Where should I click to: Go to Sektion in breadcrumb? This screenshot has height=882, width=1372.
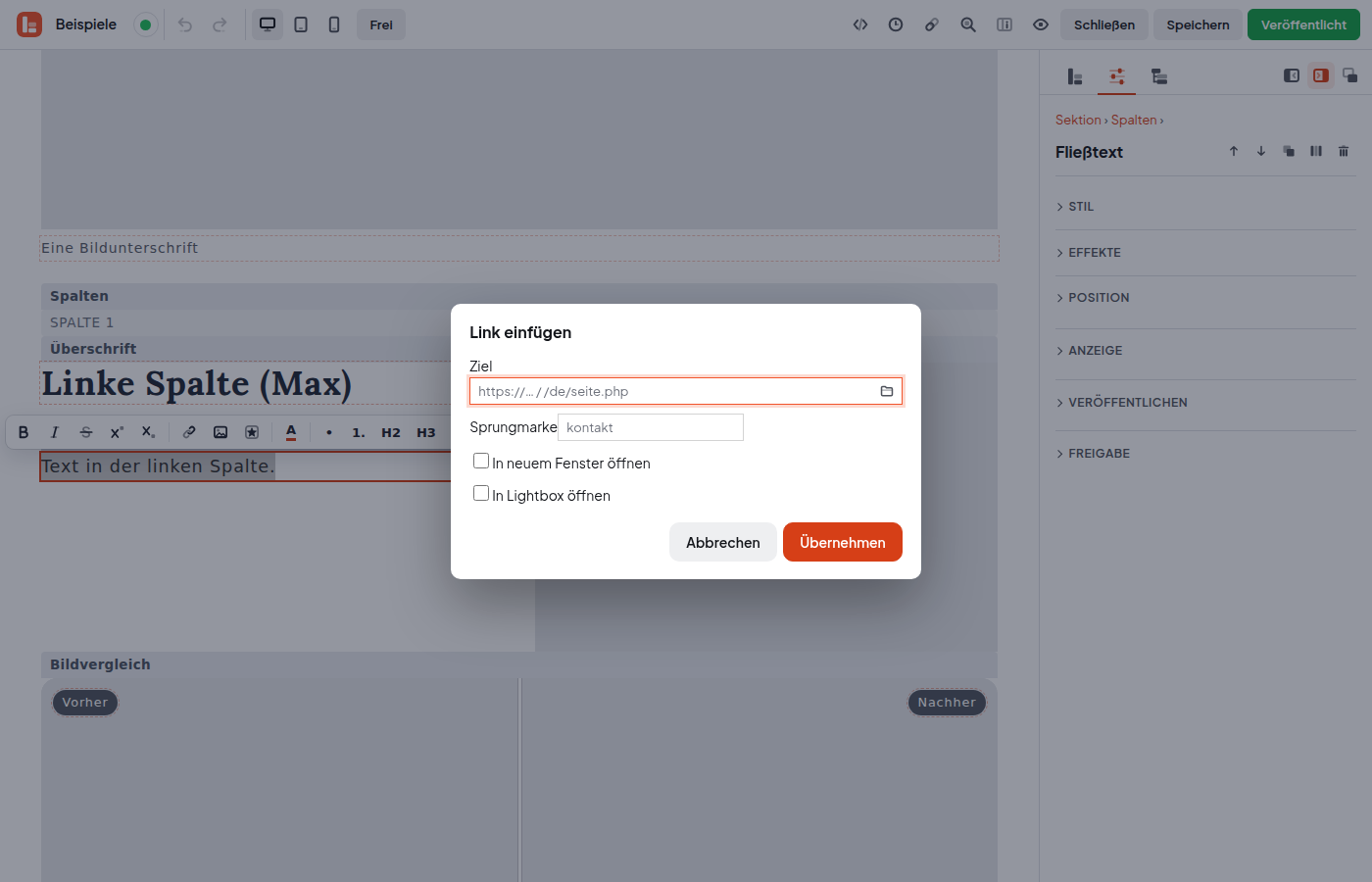click(x=1078, y=120)
